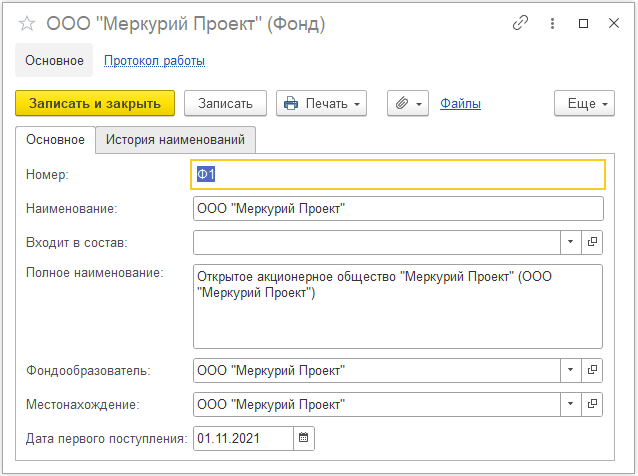Open the Файлы link

coord(460,103)
